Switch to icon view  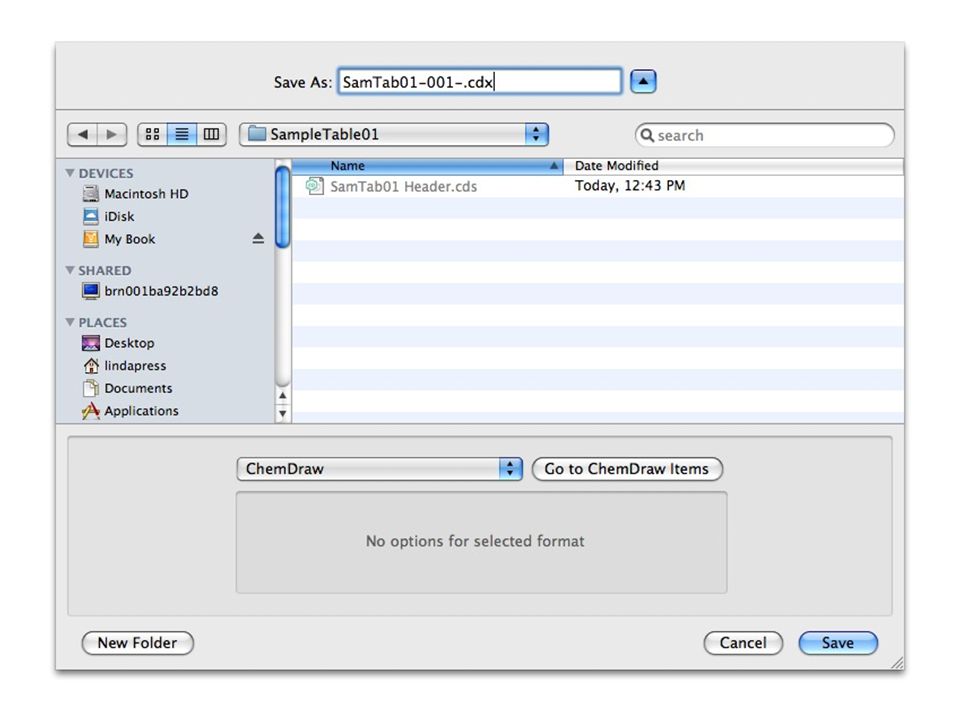pos(152,134)
